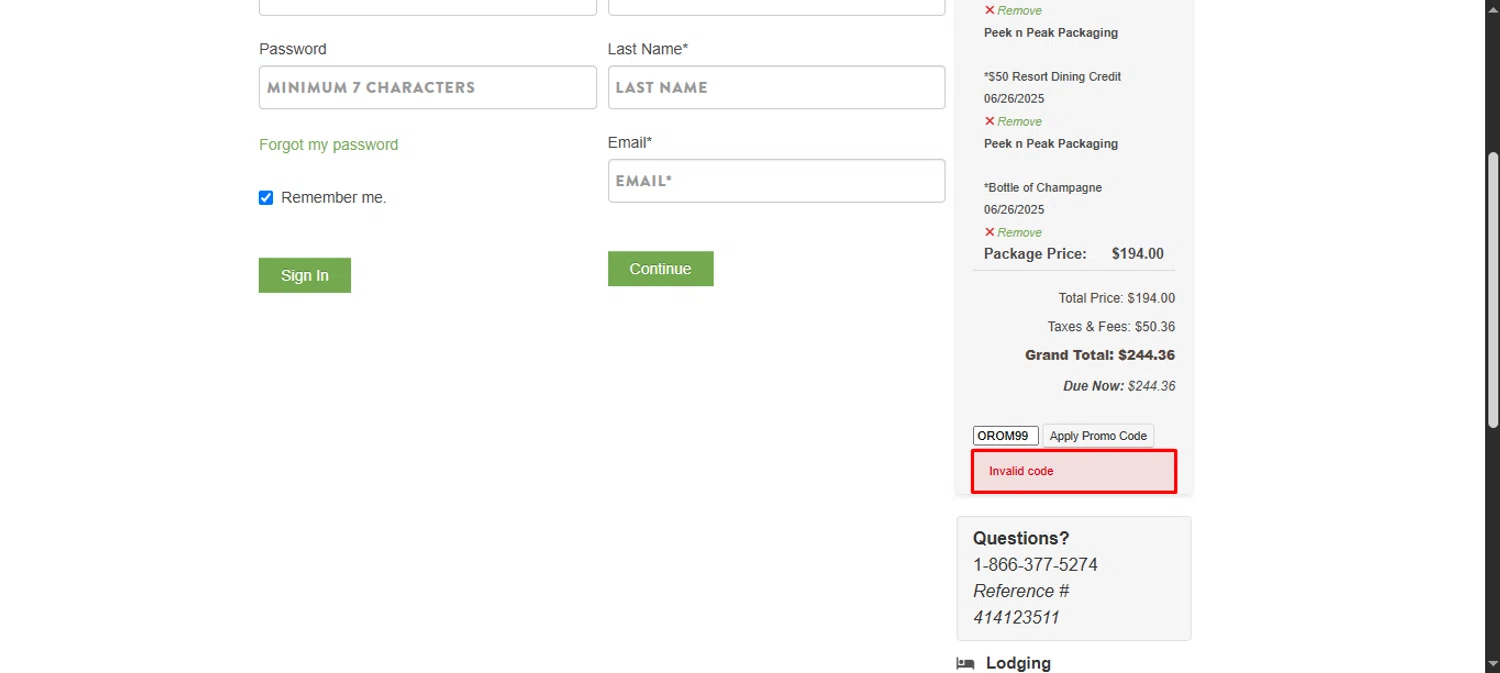
Task: Click the page vertical scrollbar thumb
Action: (x=1492, y=290)
